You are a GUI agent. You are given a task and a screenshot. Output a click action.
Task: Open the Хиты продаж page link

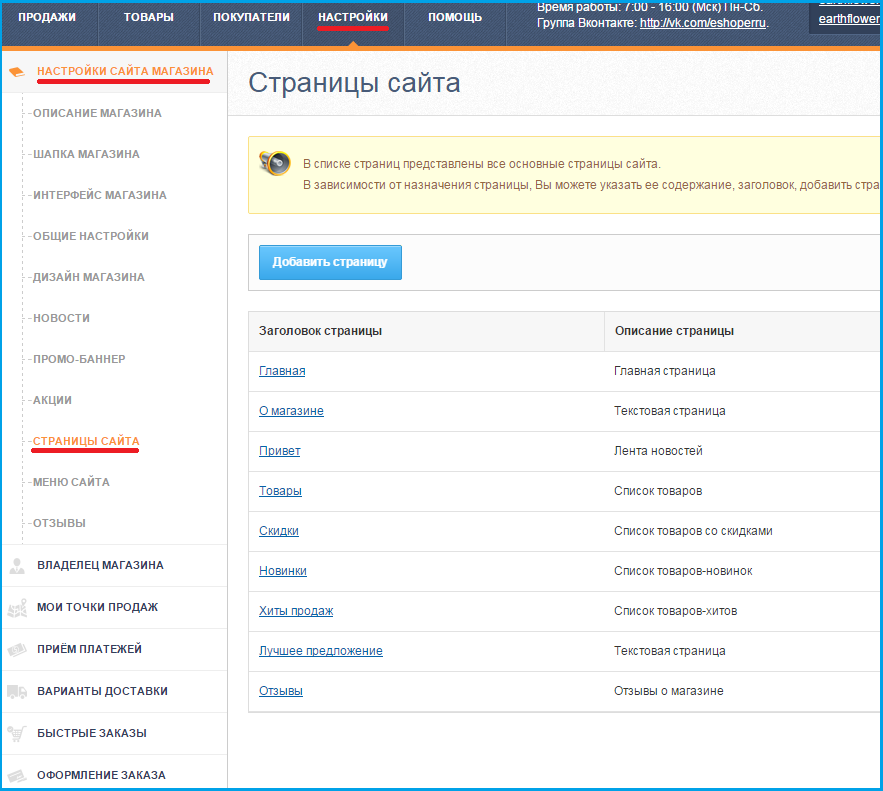click(296, 611)
